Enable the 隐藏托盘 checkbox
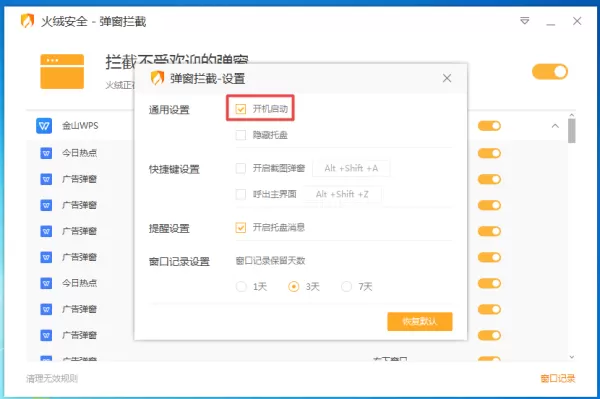 click(x=241, y=135)
